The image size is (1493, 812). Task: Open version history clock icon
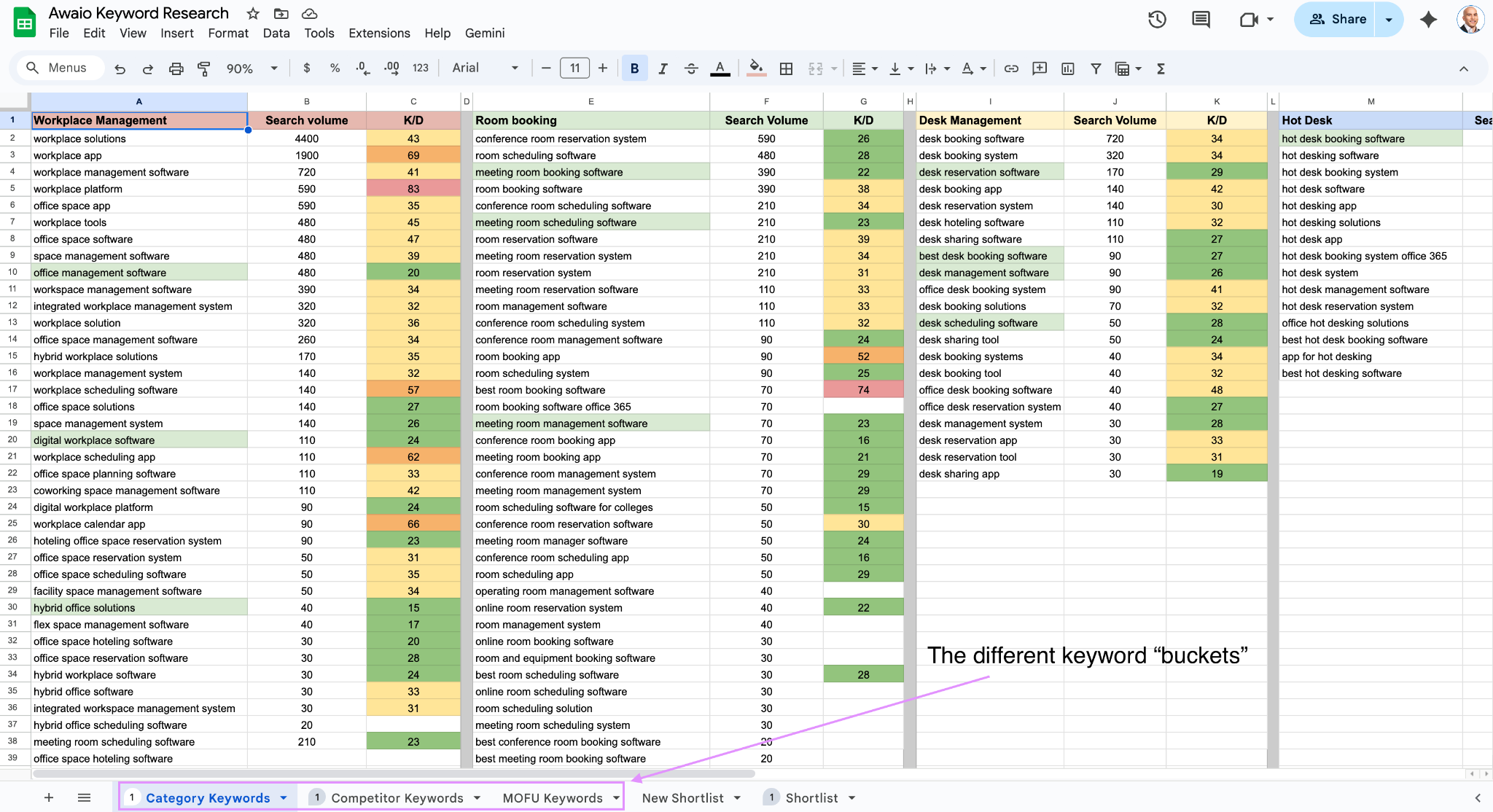[1157, 20]
